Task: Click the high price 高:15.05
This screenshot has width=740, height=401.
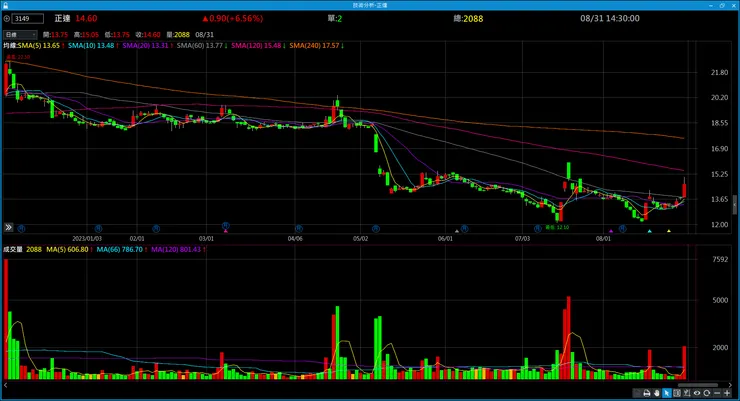Action: tap(86, 35)
